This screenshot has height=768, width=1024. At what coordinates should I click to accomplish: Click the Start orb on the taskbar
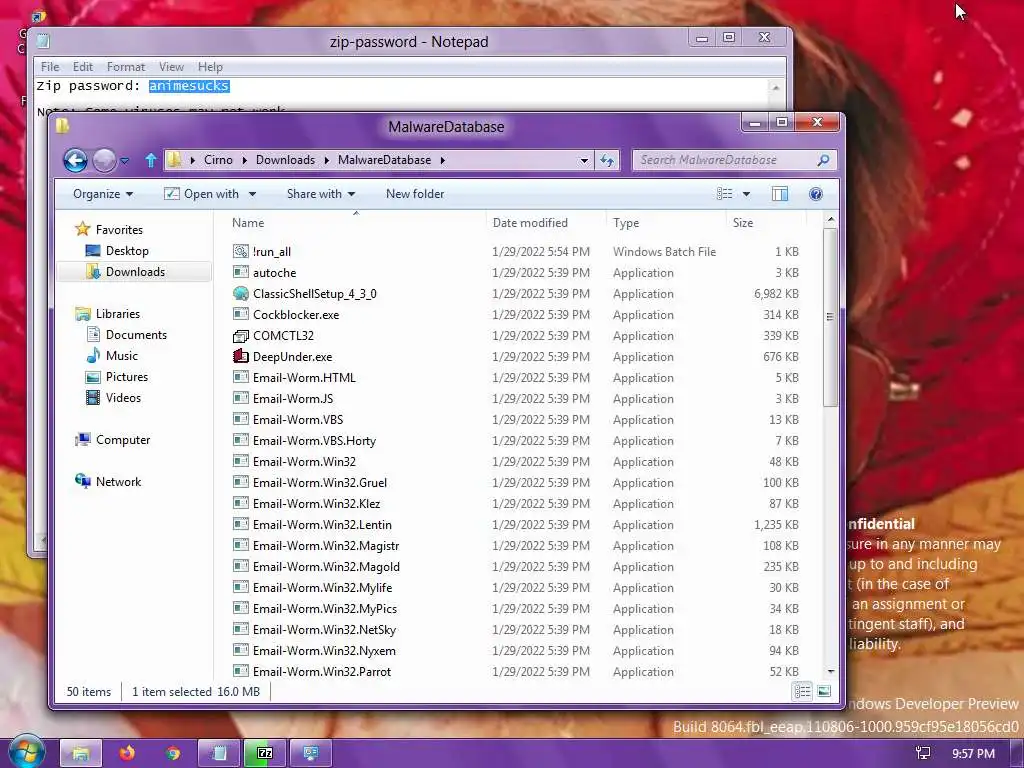point(27,751)
